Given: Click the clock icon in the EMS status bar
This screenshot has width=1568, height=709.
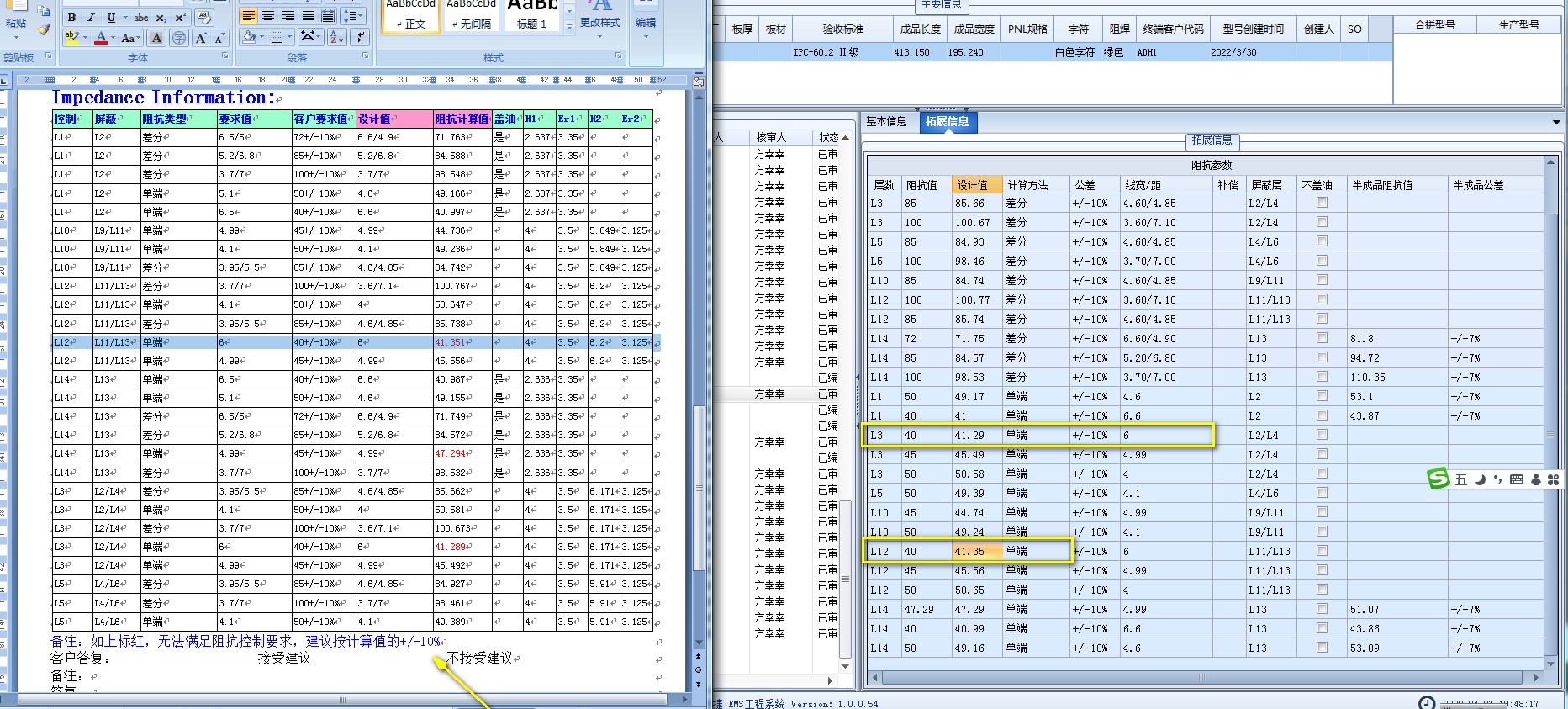Looking at the screenshot, I should (x=1427, y=703).
